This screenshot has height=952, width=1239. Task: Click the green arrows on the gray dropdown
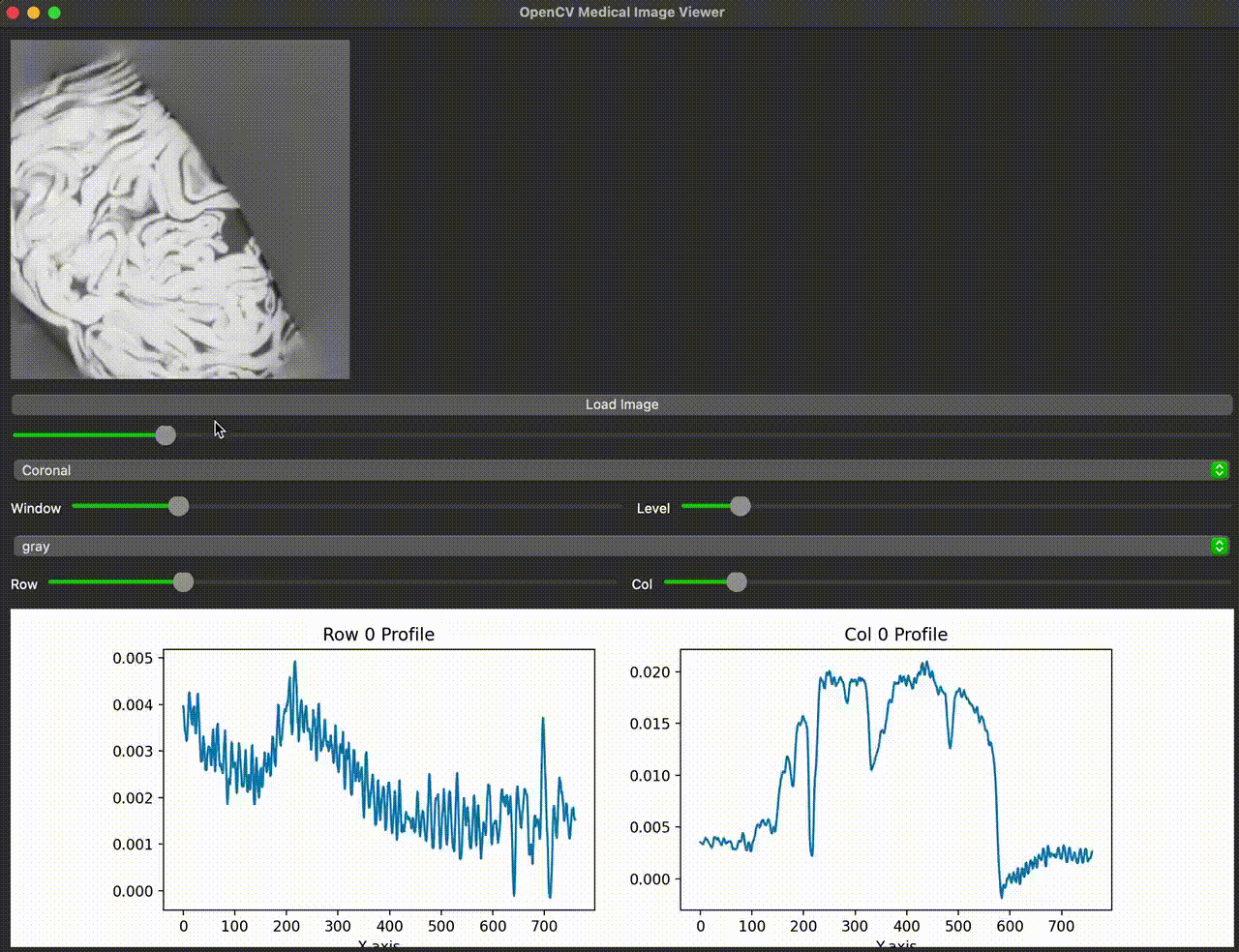click(1219, 547)
